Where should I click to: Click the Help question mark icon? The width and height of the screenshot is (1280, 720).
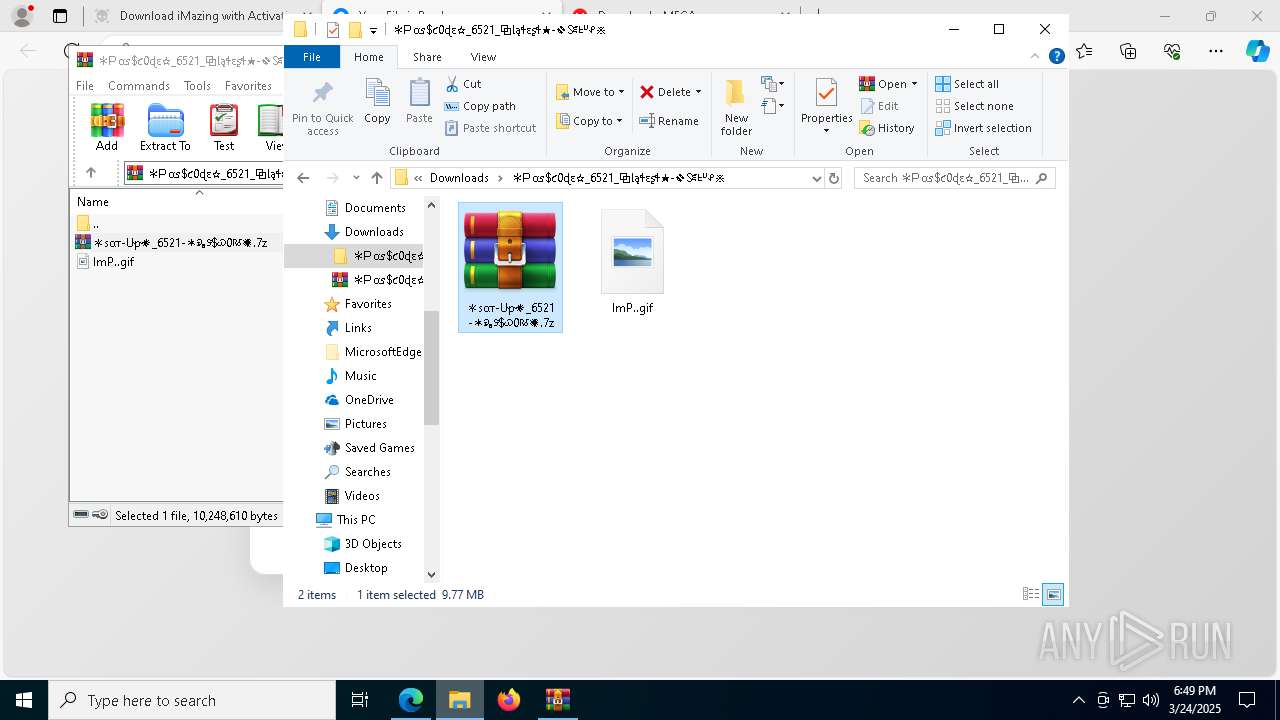1056,57
